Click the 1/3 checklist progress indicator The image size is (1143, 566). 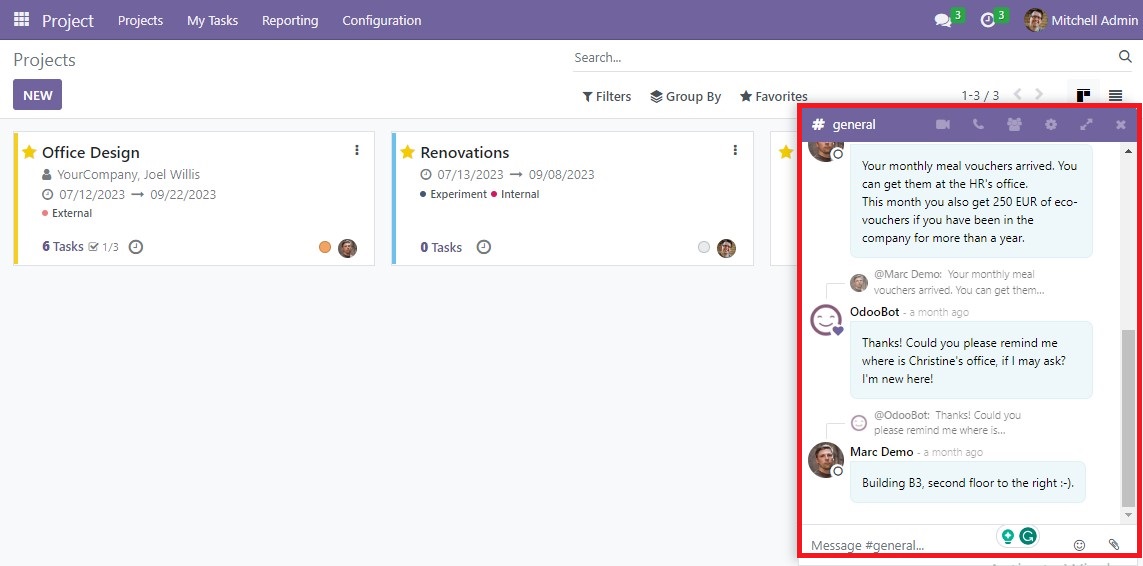point(104,247)
